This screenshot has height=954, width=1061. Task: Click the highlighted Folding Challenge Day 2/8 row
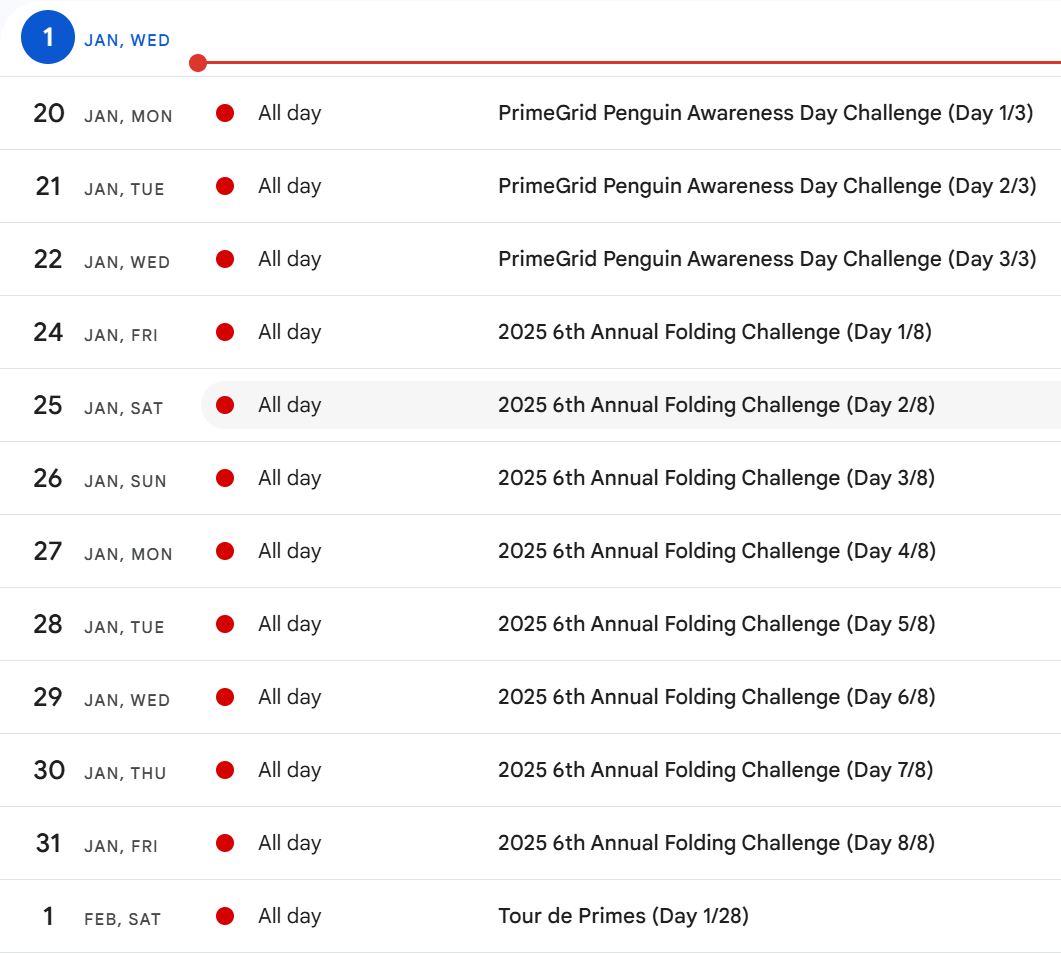pyautogui.click(x=716, y=405)
